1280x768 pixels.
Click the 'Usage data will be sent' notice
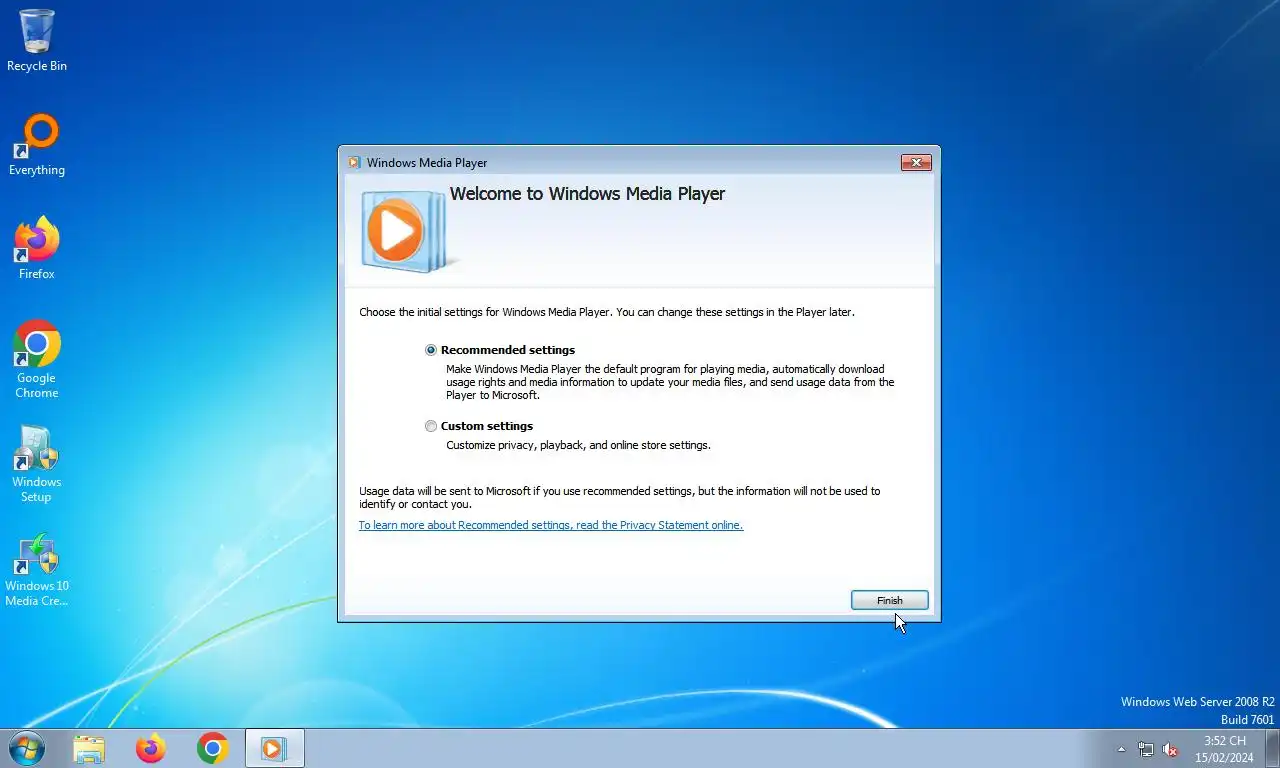pos(620,497)
